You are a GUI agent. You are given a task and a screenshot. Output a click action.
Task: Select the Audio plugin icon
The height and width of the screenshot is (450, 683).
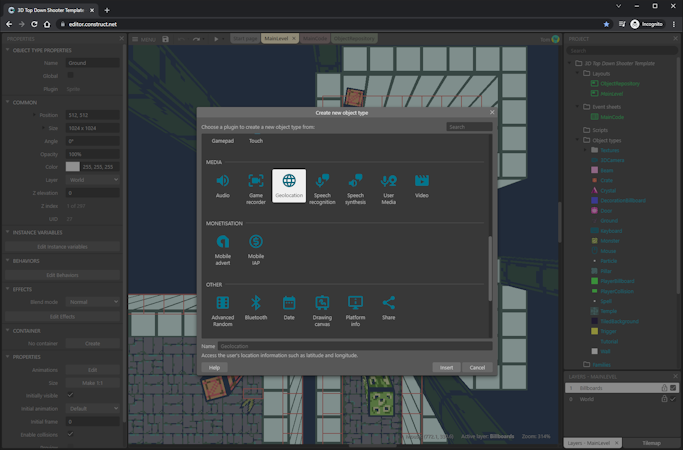coord(222,182)
